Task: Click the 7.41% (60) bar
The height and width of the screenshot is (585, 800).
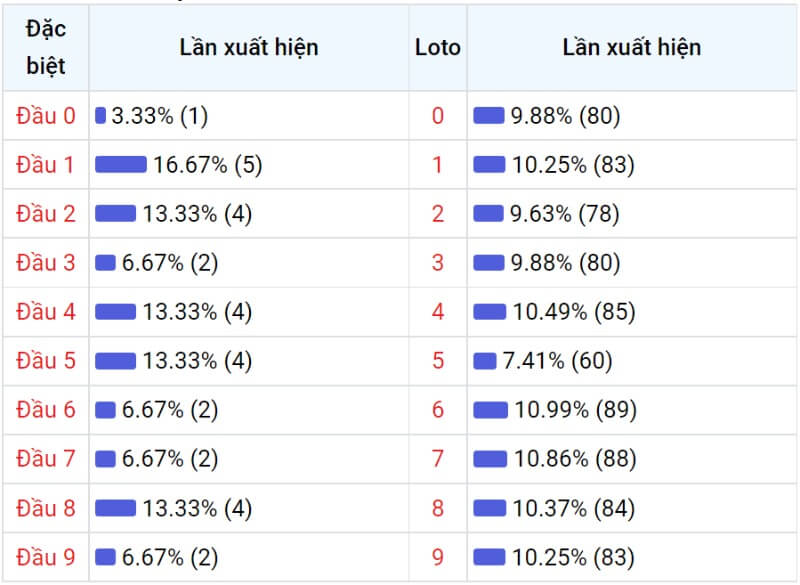Action: [x=484, y=361]
